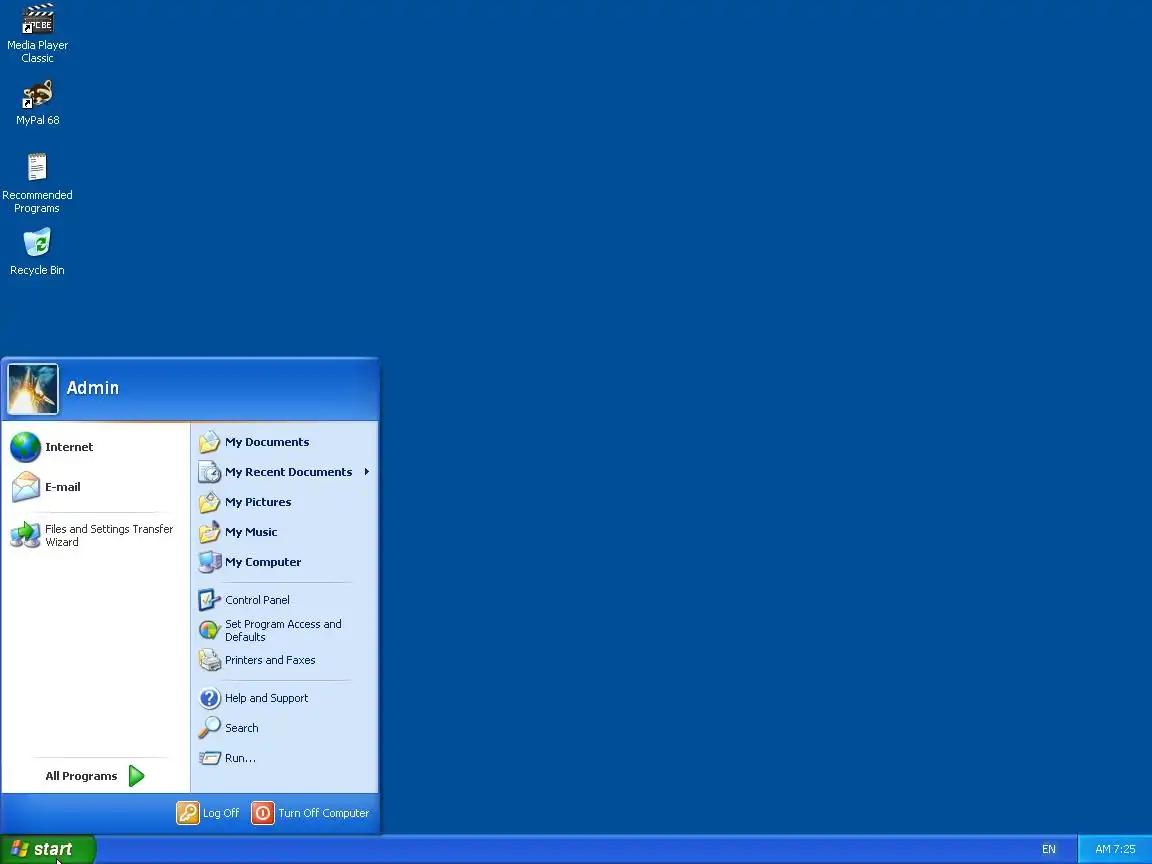Click the Admin user name text

coord(93,388)
